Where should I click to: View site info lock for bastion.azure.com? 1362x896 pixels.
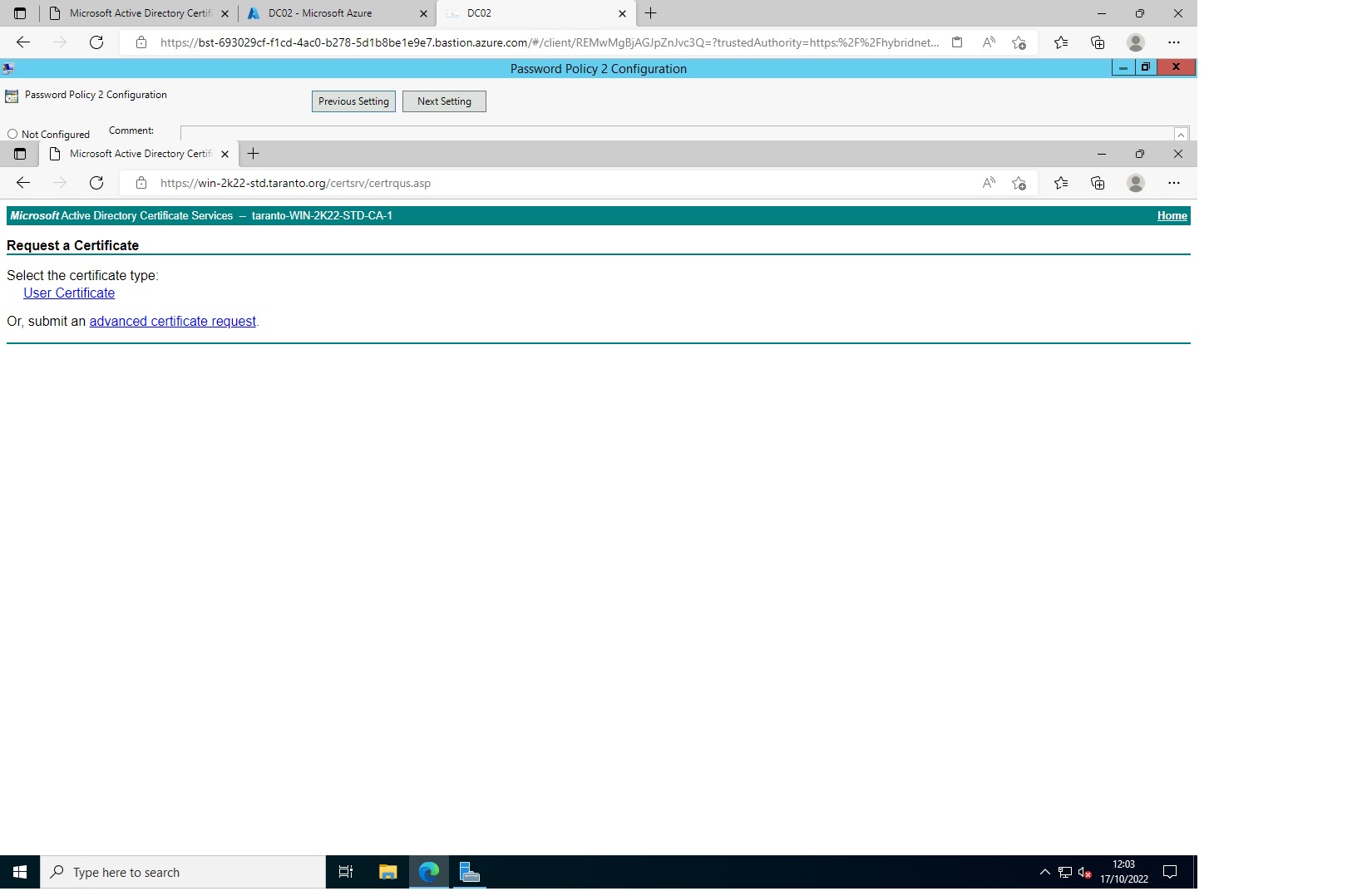tap(141, 42)
